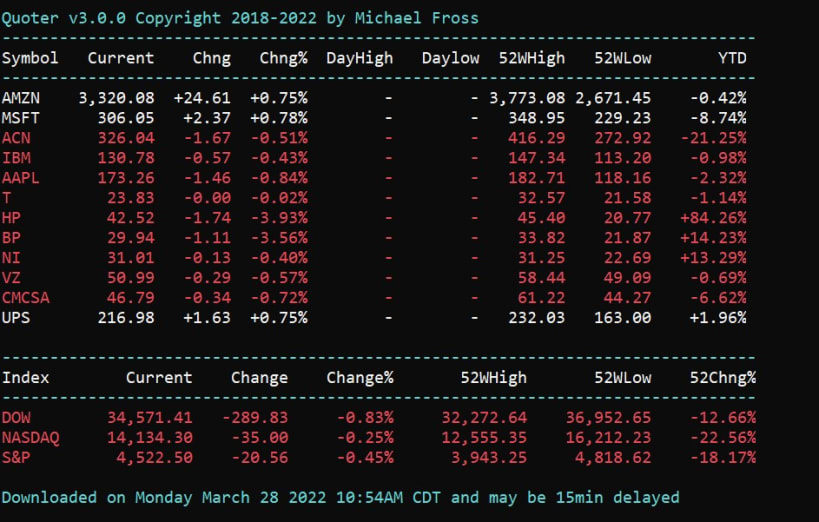Select the AMZN symbol
Viewport: 819px width, 522px height.
tap(20, 98)
